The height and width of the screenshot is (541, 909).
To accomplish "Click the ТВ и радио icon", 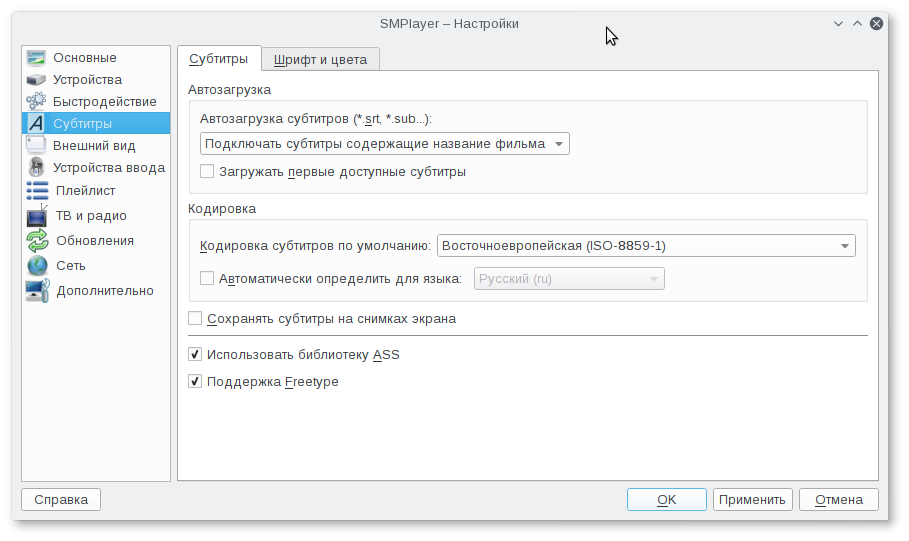I will pos(36,215).
